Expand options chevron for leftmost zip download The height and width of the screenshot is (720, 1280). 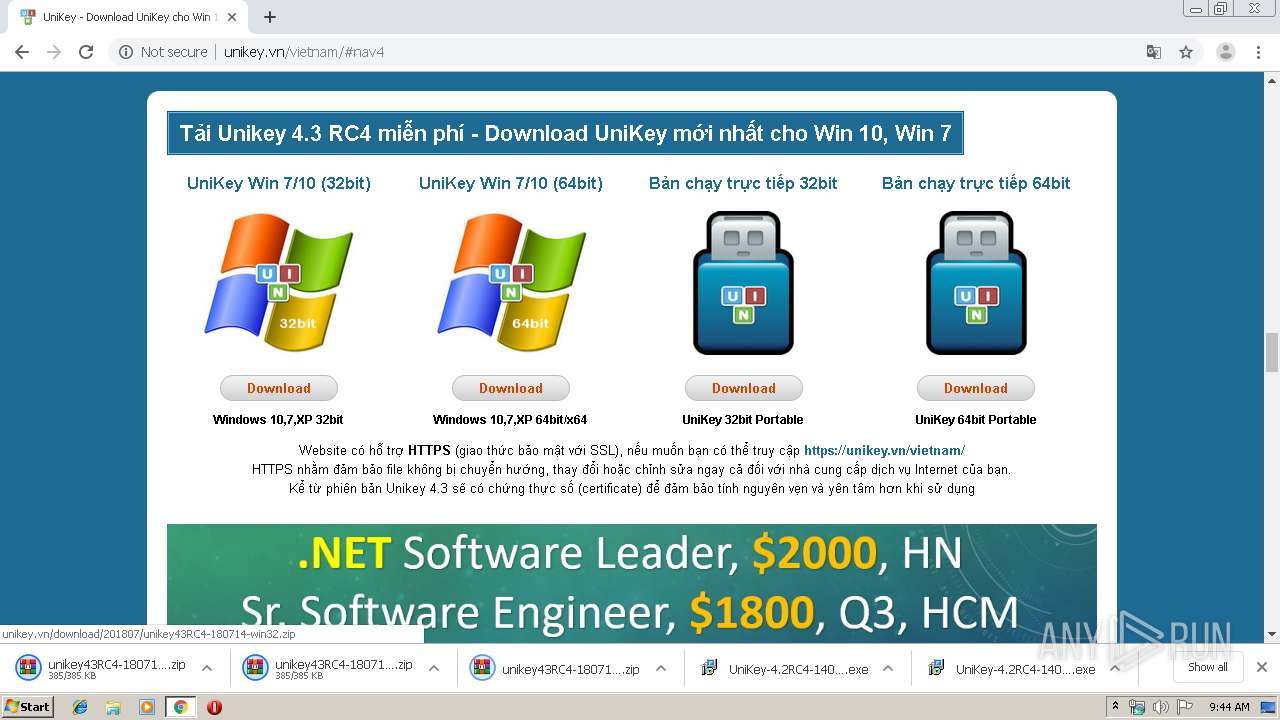click(207, 669)
